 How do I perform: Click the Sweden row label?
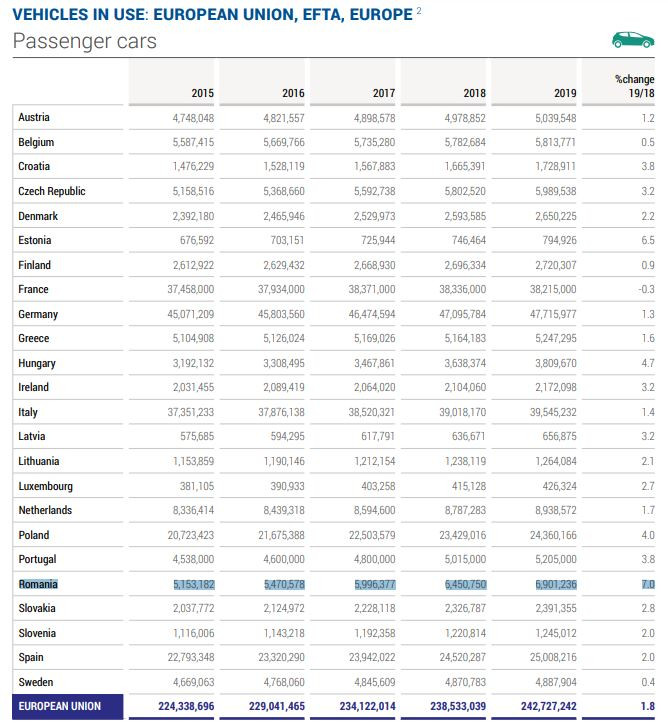pos(35,682)
